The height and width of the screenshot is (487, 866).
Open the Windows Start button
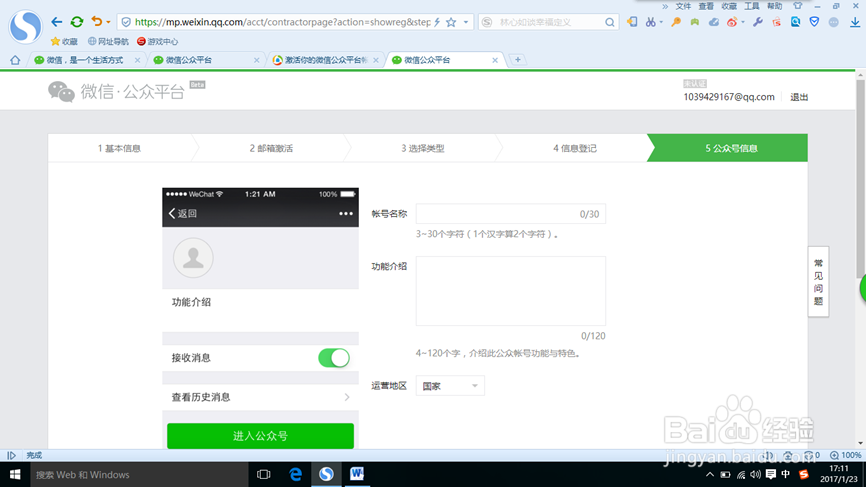coord(15,474)
